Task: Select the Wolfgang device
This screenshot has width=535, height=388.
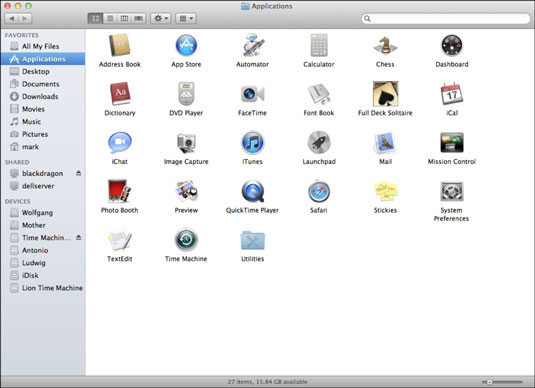Action: click(43, 213)
